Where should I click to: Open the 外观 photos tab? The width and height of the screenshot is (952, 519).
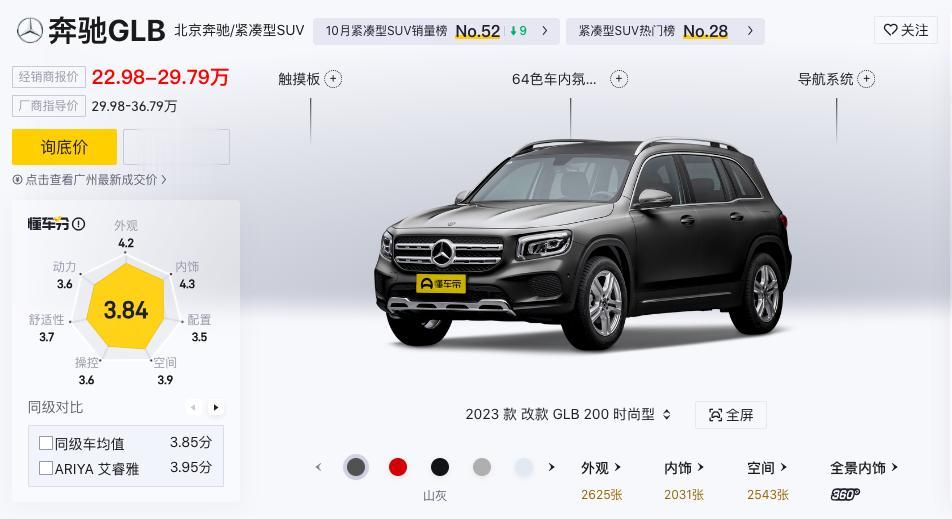point(601,468)
